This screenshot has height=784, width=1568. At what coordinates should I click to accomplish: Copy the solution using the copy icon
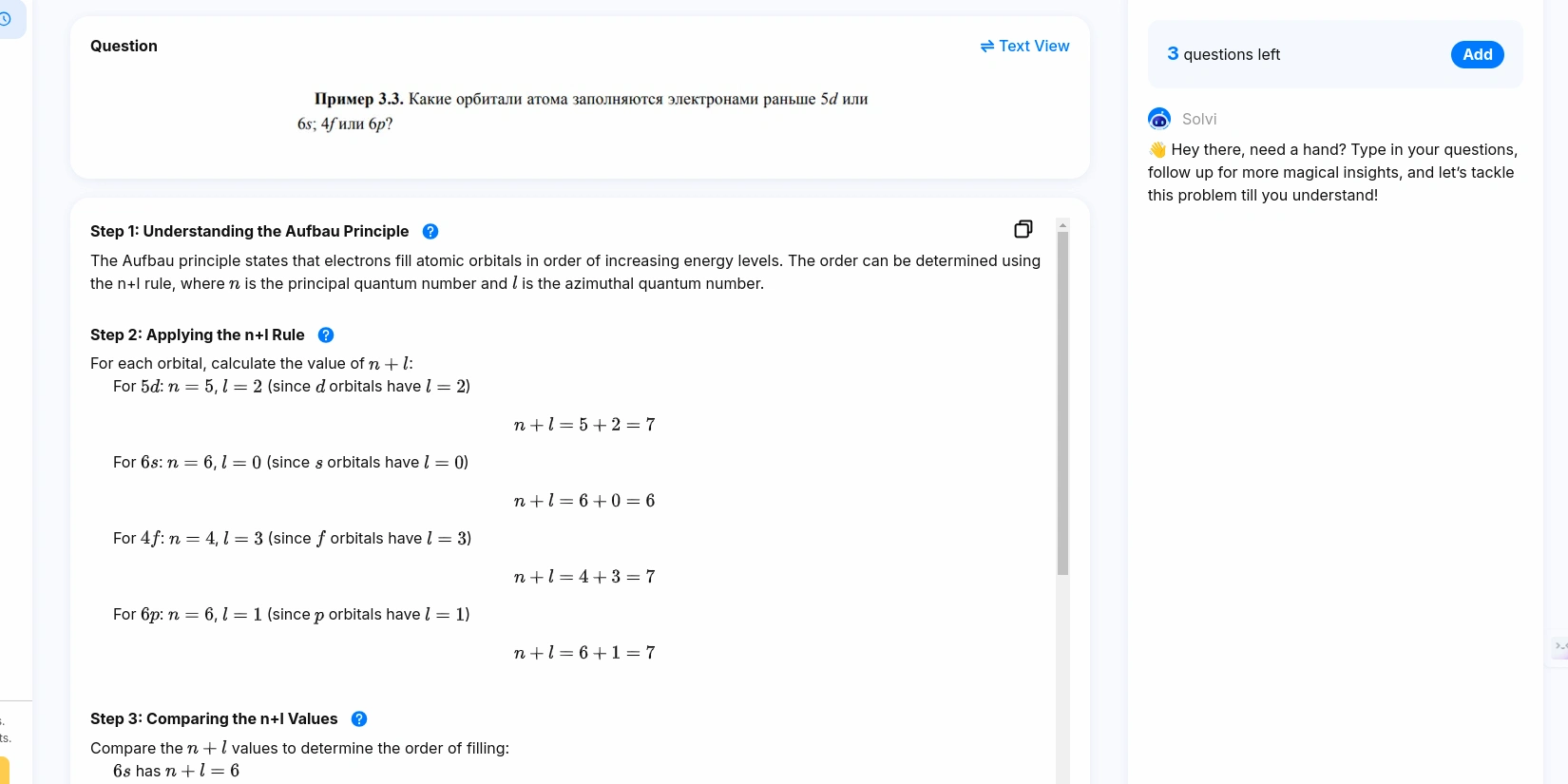(1023, 229)
